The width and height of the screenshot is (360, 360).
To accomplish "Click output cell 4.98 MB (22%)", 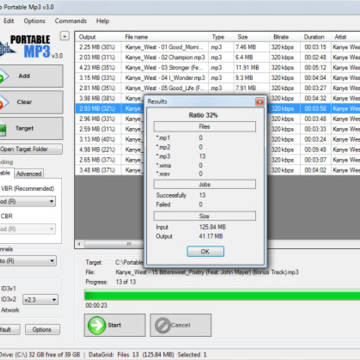I will point(97,150).
